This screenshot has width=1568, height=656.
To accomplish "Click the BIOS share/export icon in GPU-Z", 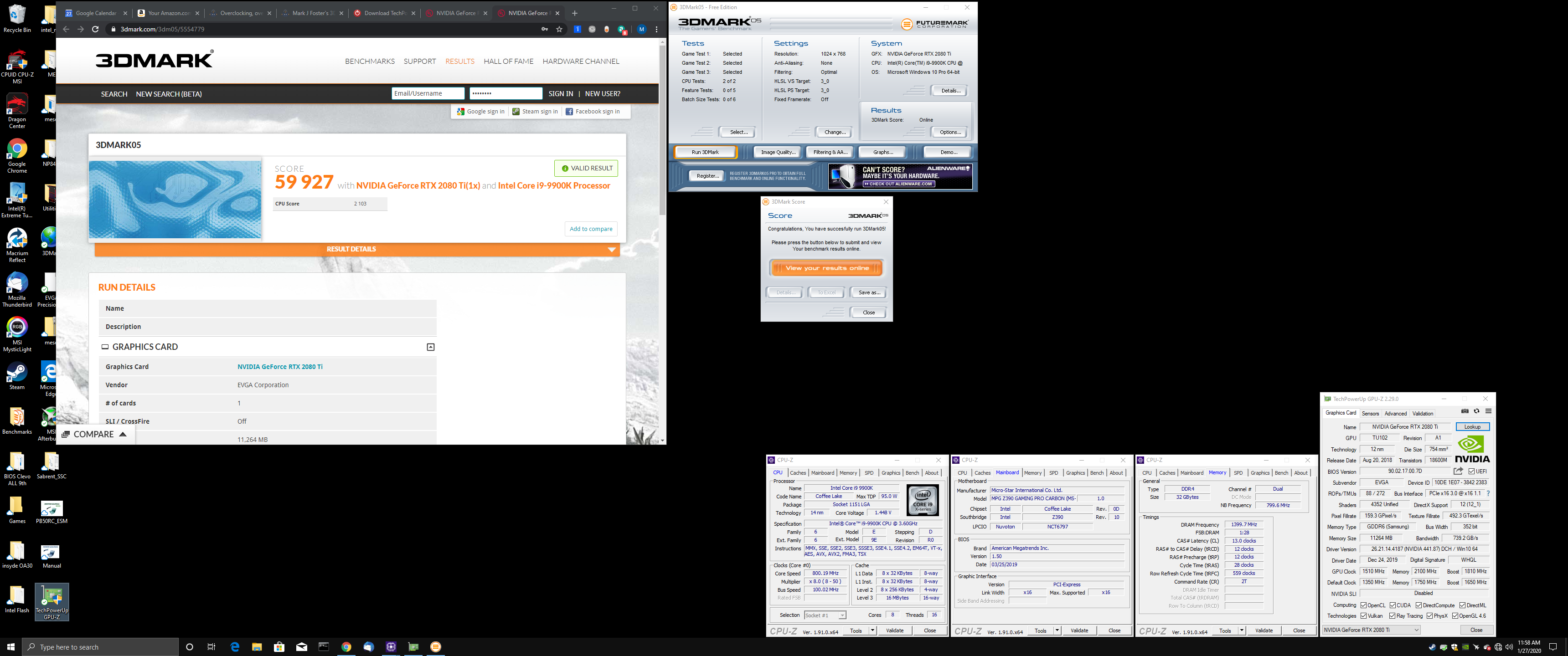I will [1458, 471].
